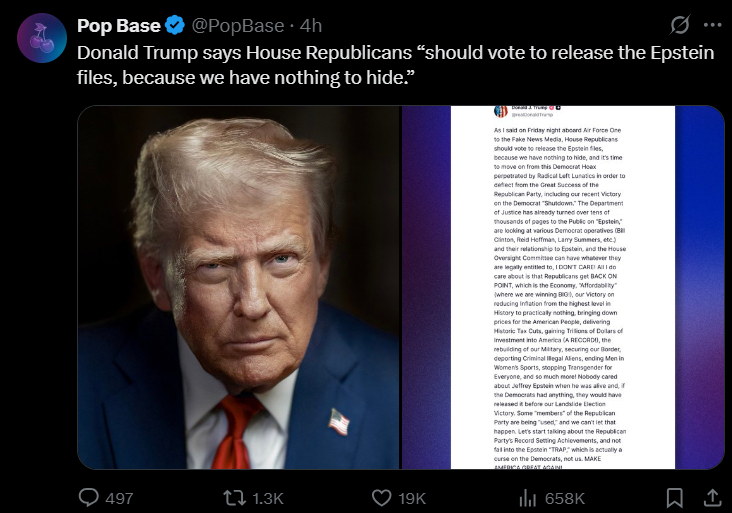View post analytics bar chart icon

528,498
